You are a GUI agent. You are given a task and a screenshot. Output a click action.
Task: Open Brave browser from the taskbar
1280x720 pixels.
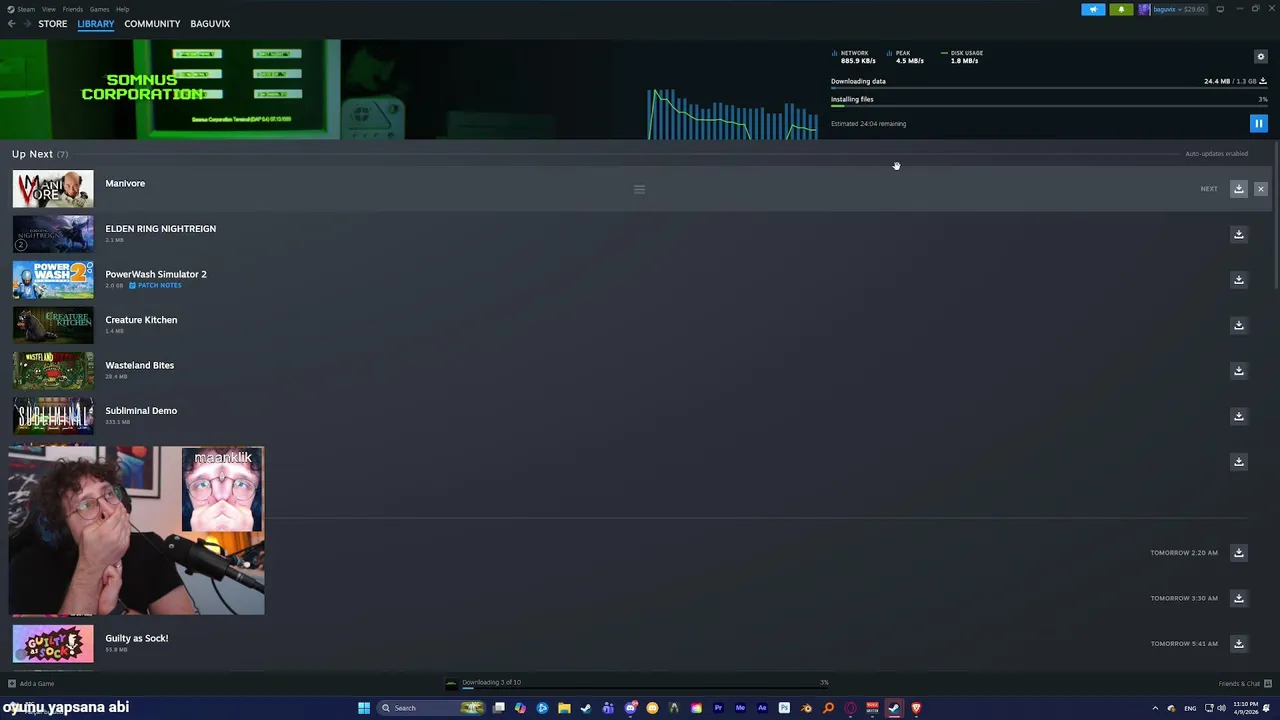pyautogui.click(x=916, y=708)
